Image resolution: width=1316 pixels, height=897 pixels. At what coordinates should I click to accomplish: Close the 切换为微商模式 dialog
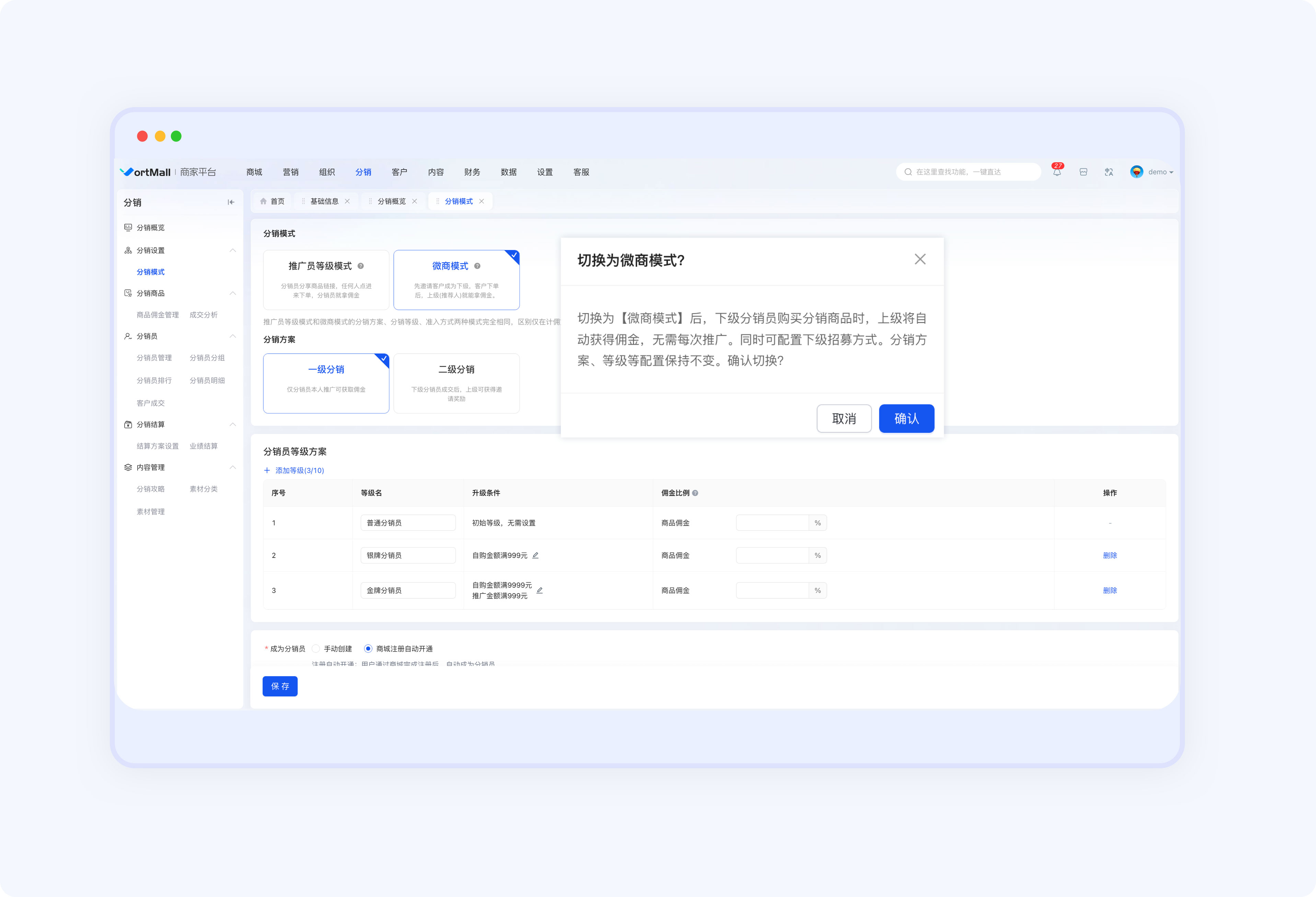click(920, 260)
